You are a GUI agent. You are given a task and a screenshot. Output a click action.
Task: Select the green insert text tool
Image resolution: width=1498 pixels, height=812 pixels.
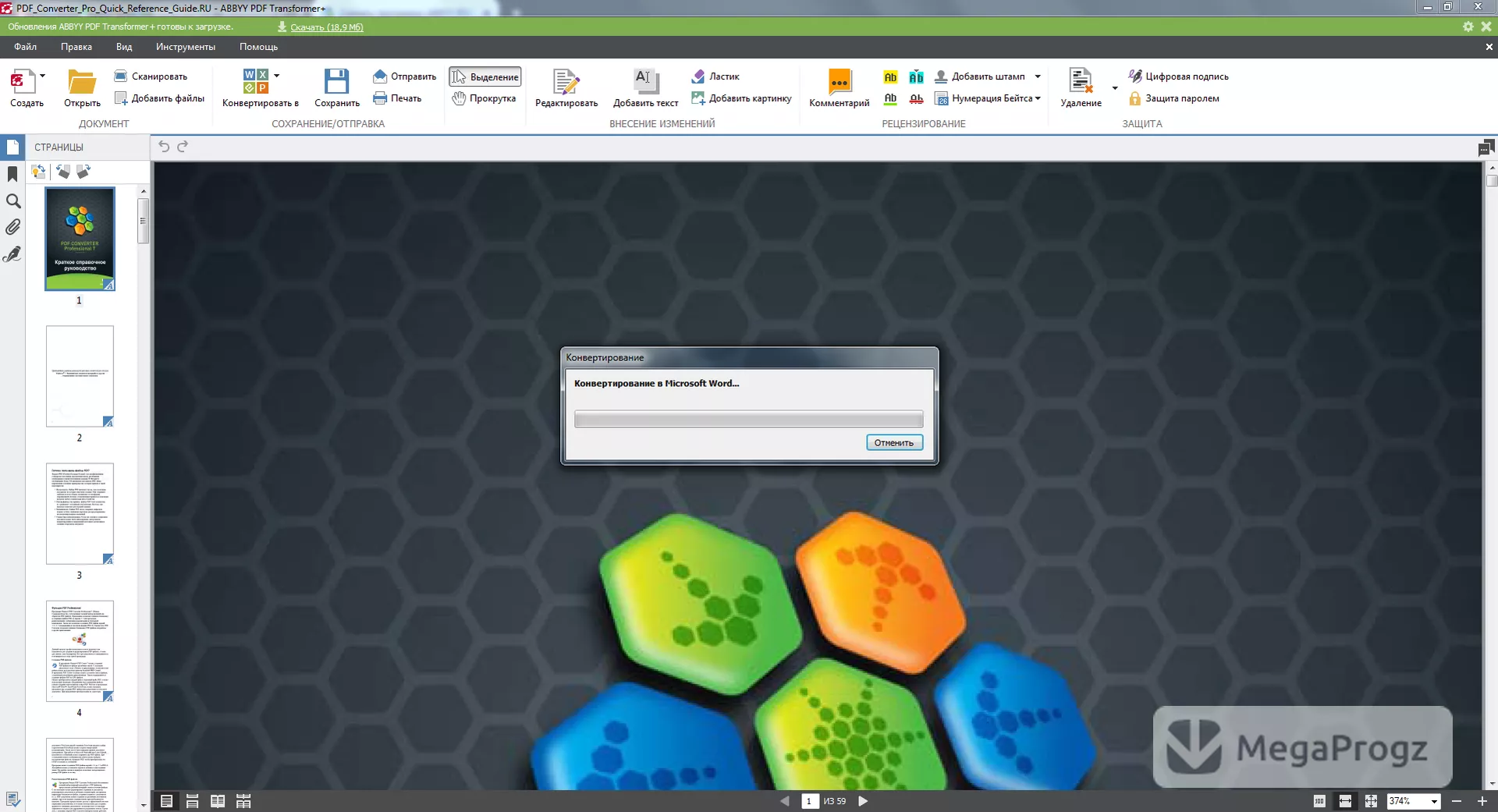coord(917,77)
